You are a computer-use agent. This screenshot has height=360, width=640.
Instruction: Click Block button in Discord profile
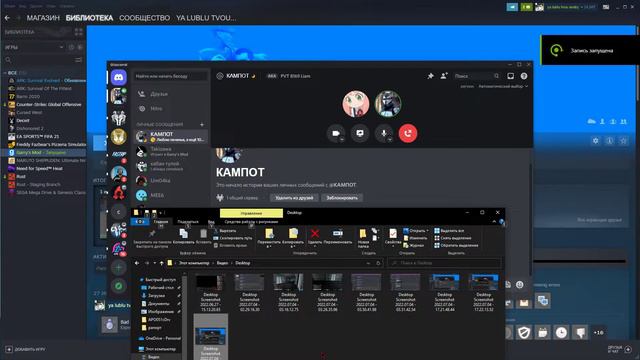tap(342, 198)
